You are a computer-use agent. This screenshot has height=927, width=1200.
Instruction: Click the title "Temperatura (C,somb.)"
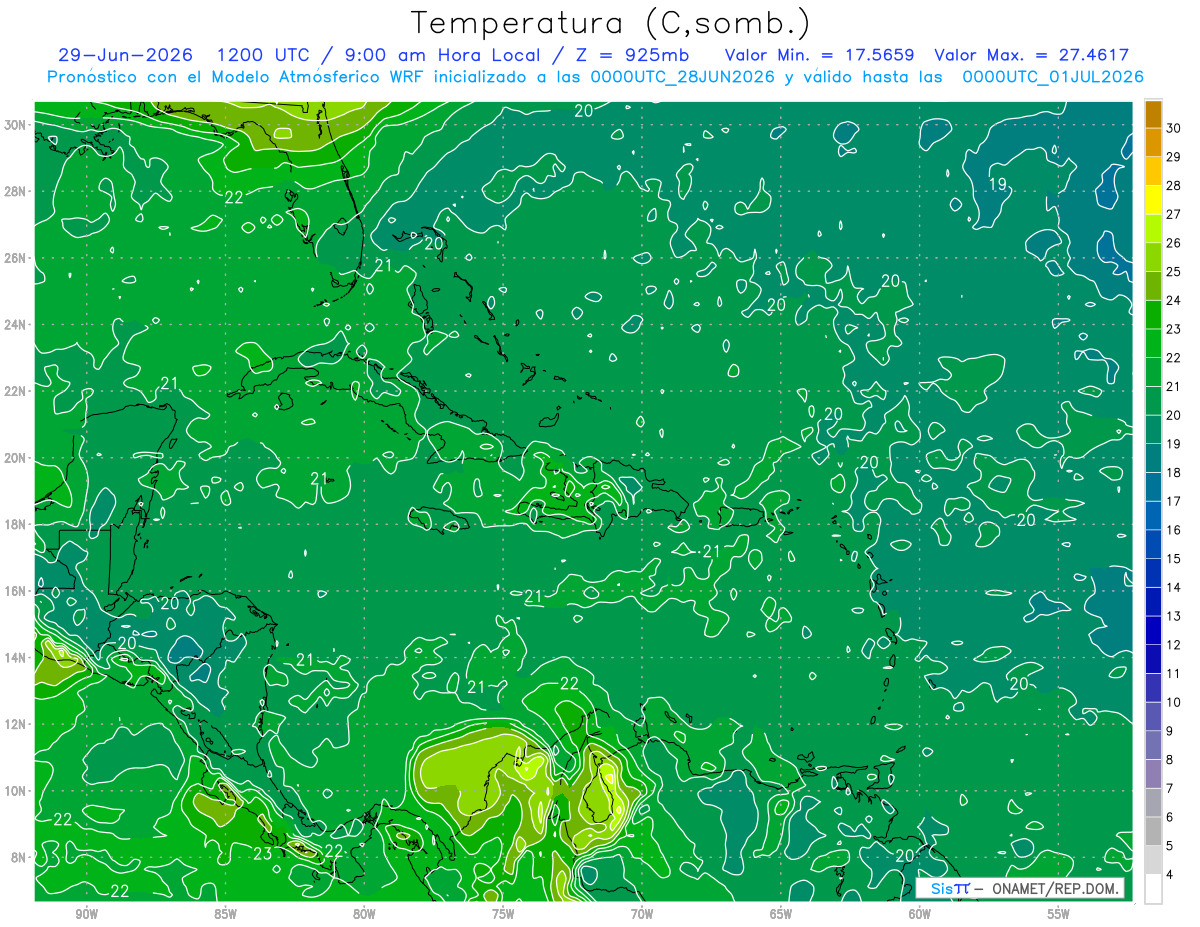pyautogui.click(x=611, y=23)
